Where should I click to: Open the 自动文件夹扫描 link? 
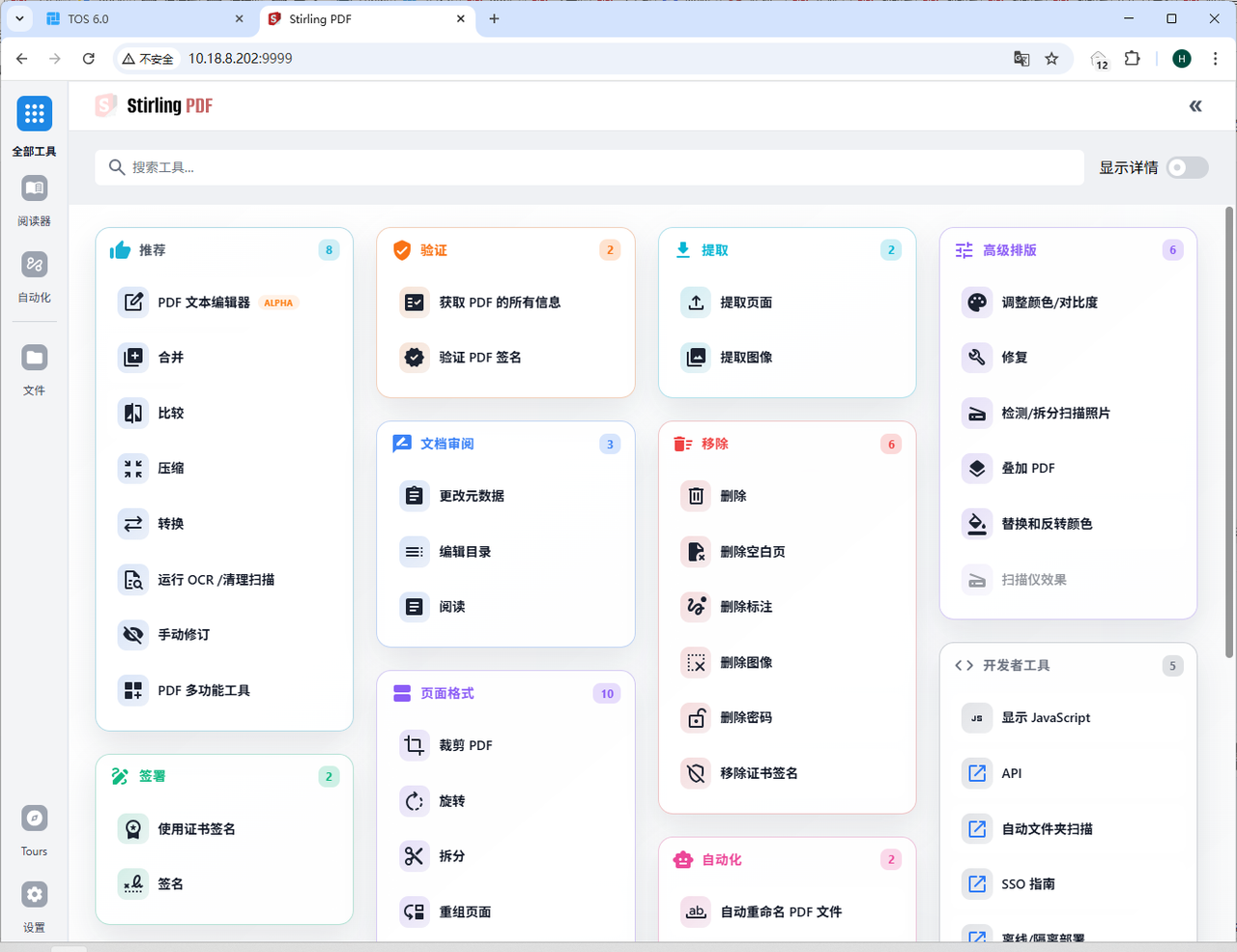pos(1068,829)
